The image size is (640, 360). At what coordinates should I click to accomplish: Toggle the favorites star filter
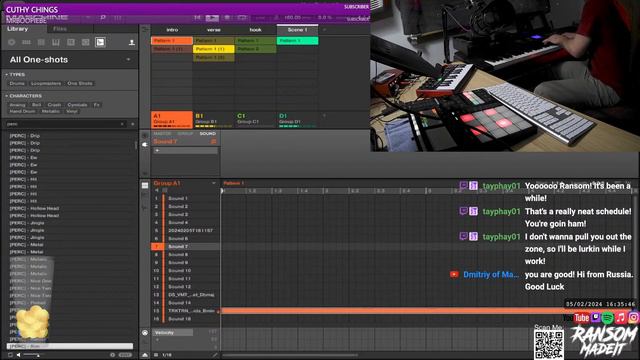pyautogui.click(x=133, y=124)
